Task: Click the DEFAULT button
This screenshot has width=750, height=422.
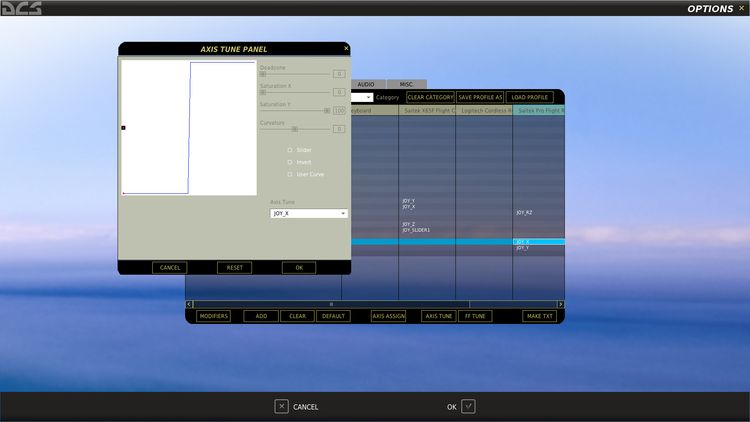Action: tap(333, 316)
